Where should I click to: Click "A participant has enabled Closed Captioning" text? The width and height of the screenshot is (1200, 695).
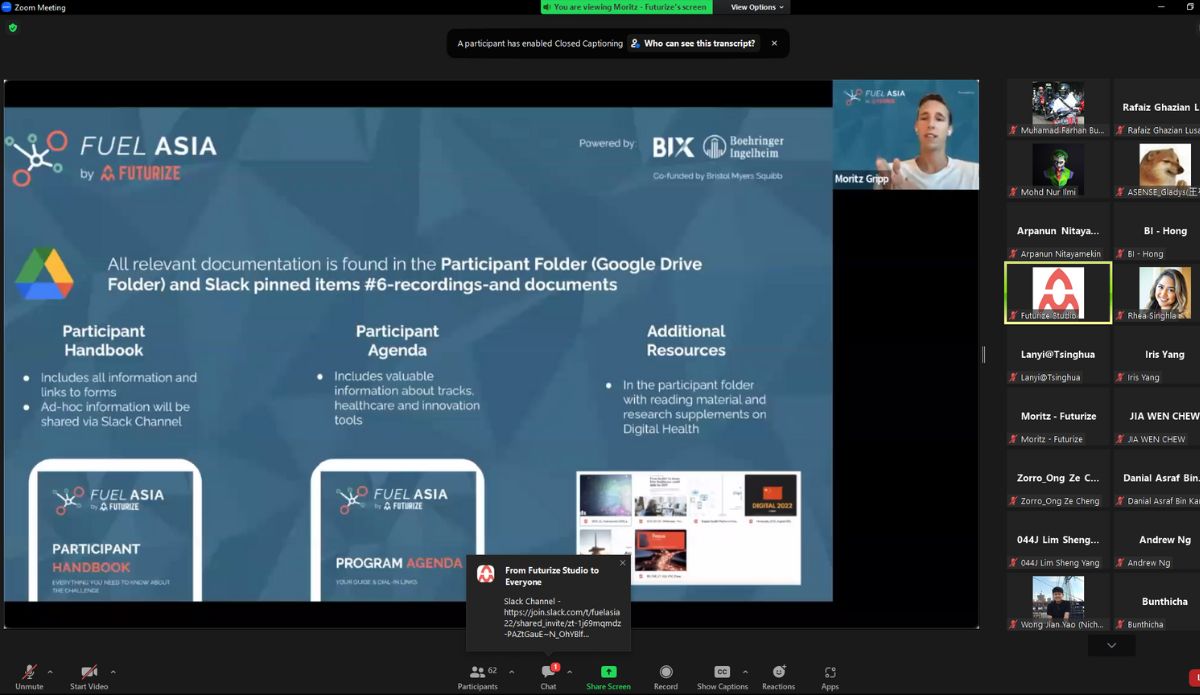click(540, 44)
